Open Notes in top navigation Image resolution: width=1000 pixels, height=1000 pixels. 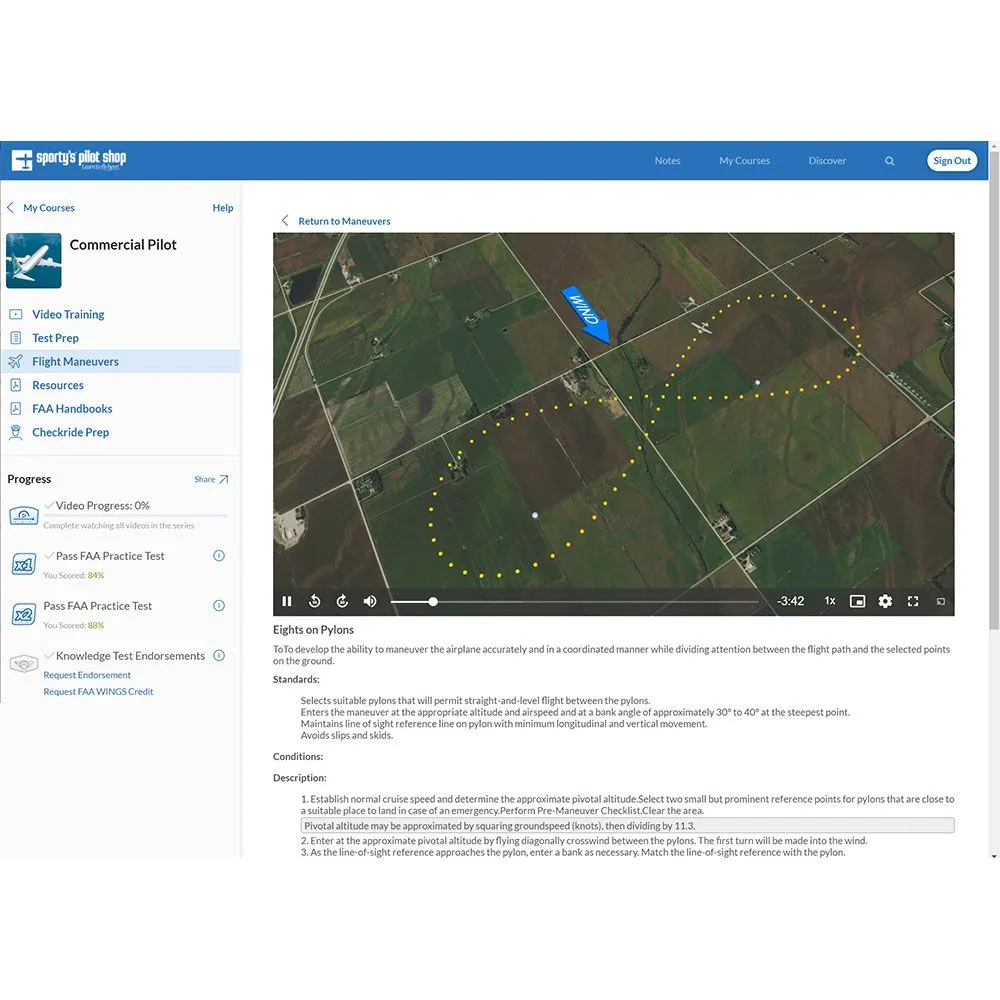coord(667,161)
